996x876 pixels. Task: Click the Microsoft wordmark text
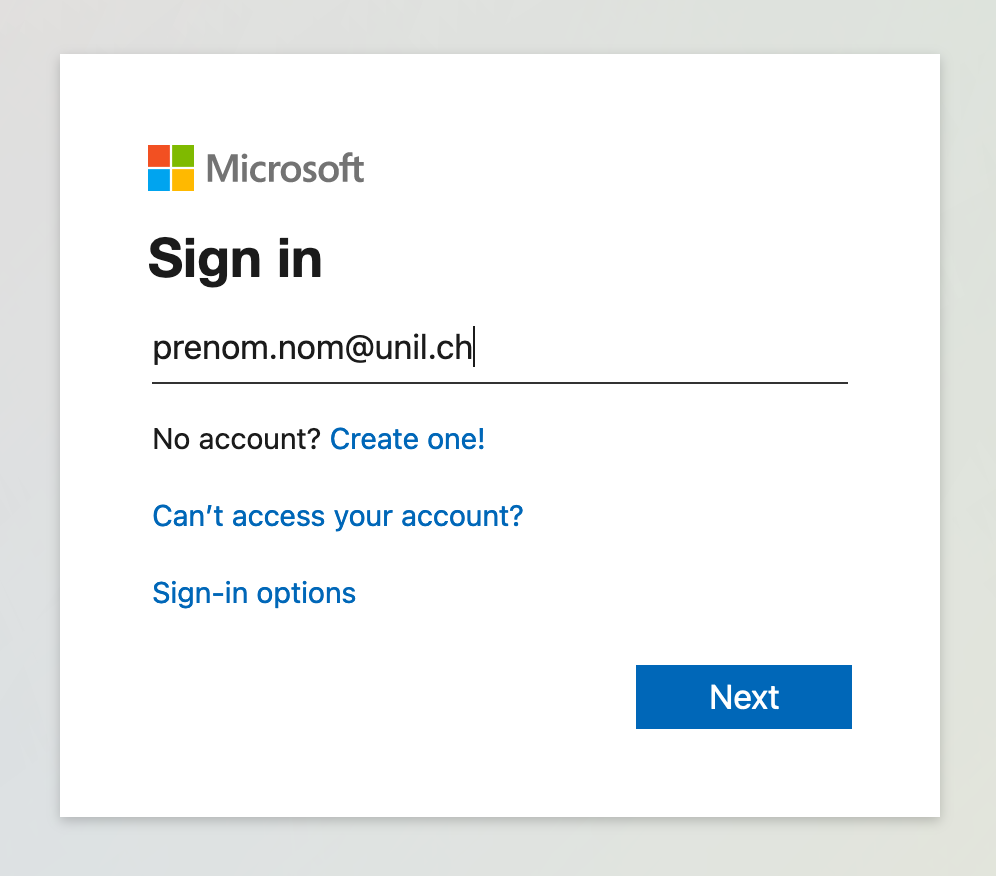tap(285, 168)
